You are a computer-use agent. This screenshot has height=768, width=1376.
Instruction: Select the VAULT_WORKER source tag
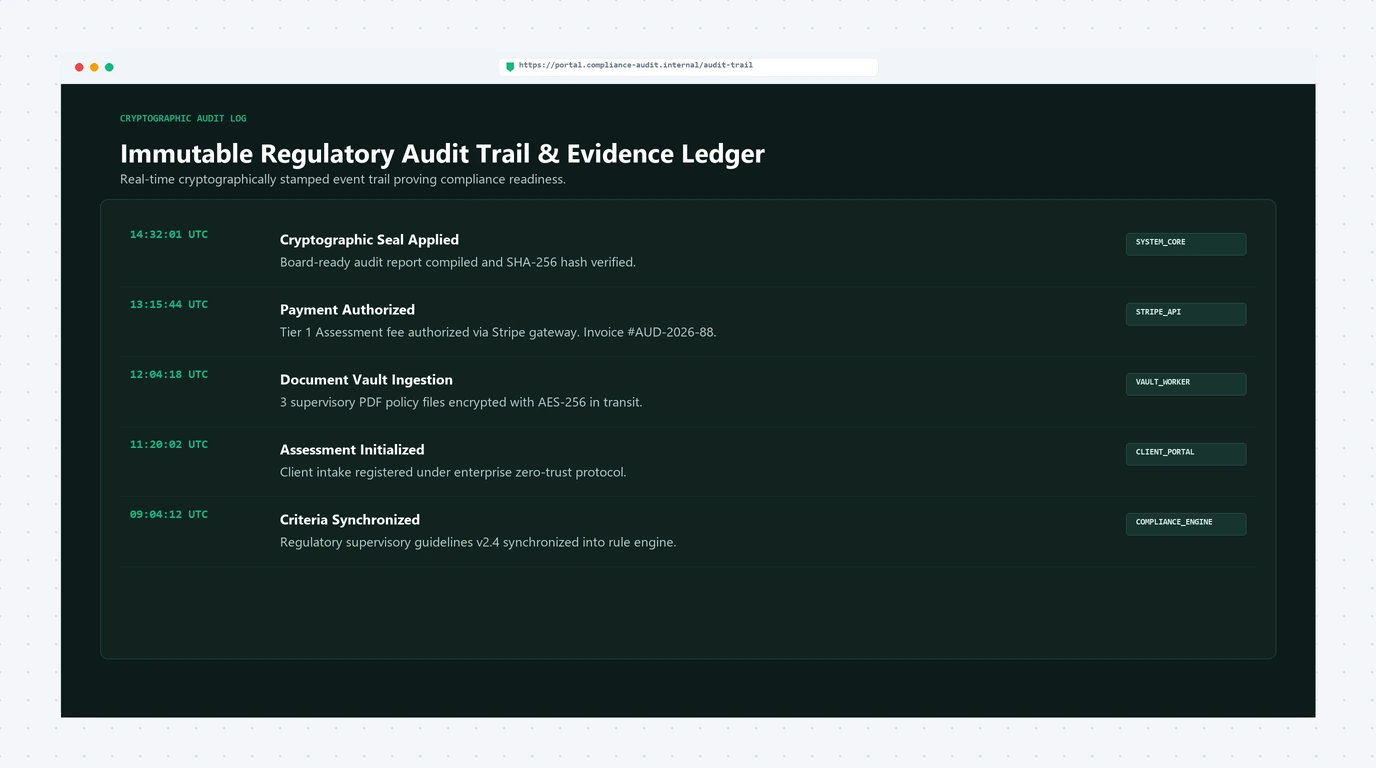click(1186, 384)
